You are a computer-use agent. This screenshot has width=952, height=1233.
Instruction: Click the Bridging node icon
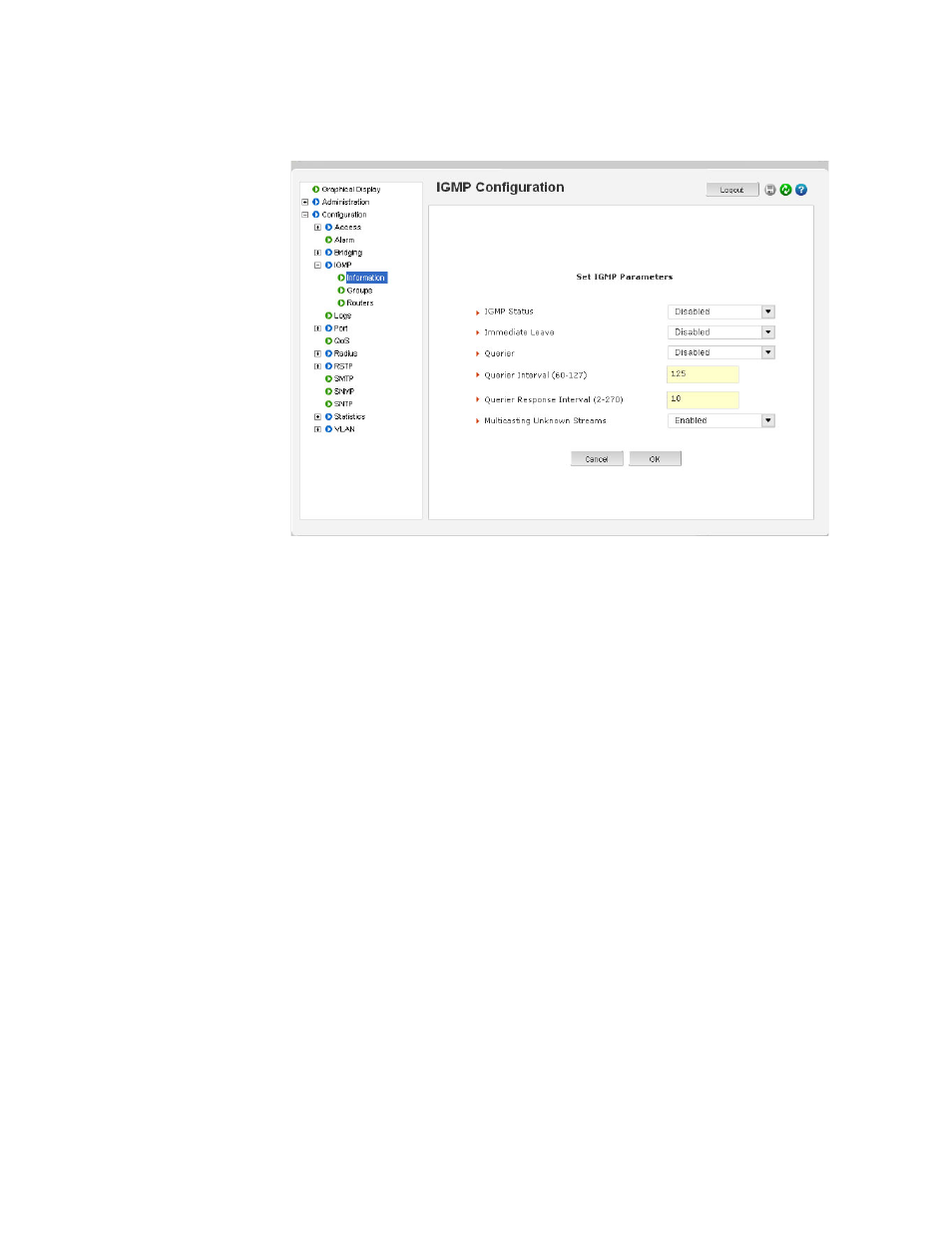pos(329,253)
